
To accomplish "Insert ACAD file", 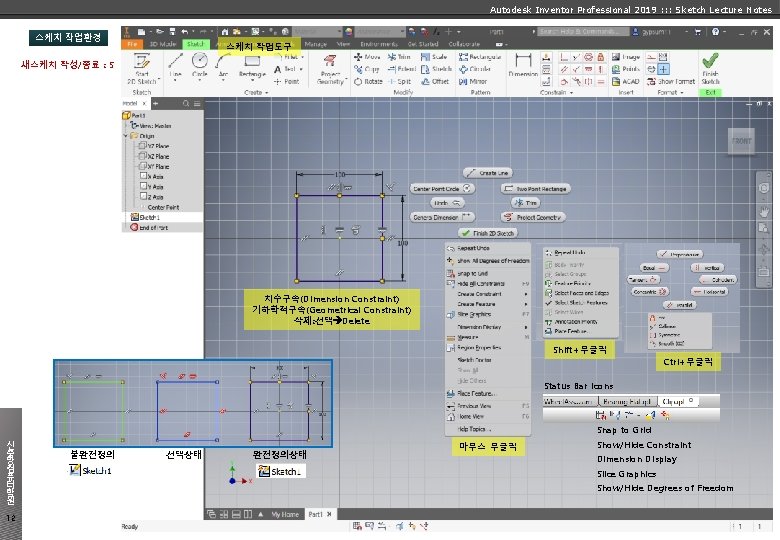I will point(625,81).
